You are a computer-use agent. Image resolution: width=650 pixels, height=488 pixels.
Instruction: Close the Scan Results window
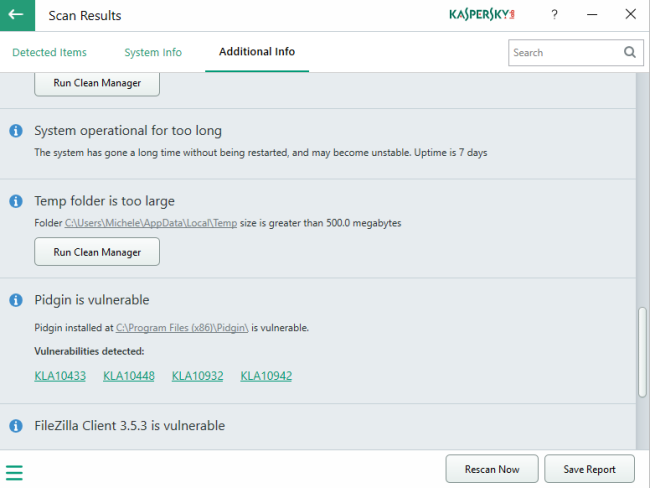(x=631, y=14)
